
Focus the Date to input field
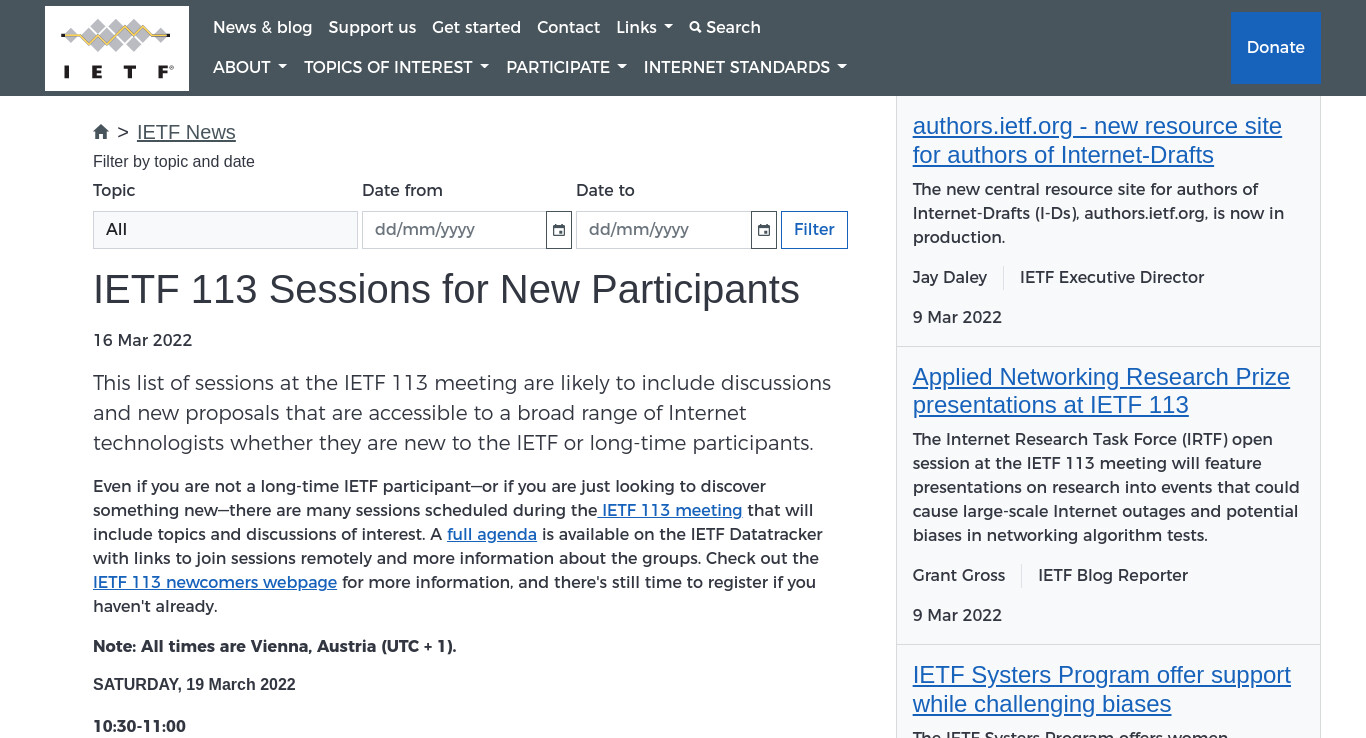coord(664,230)
